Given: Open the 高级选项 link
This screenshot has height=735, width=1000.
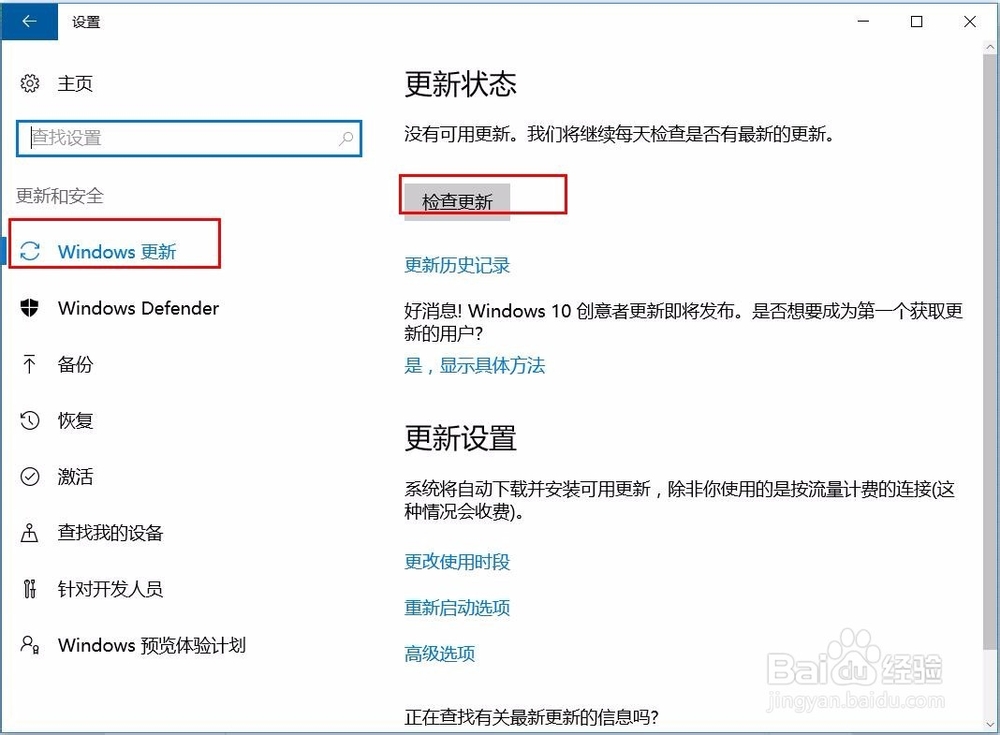Looking at the screenshot, I should pyautogui.click(x=439, y=653).
